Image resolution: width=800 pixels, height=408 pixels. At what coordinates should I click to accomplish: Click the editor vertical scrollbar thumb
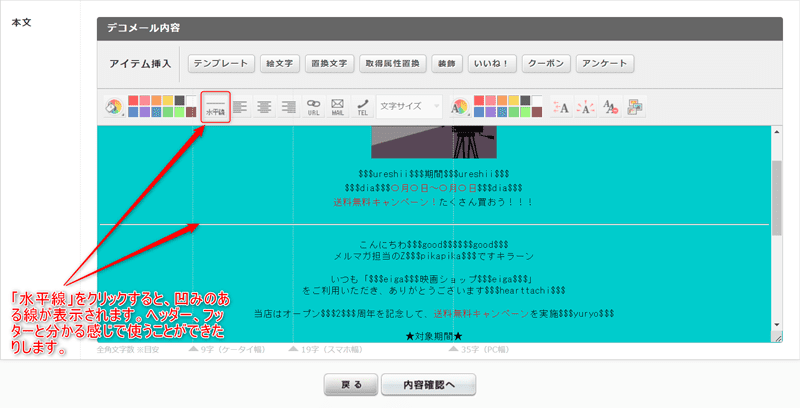(777, 198)
